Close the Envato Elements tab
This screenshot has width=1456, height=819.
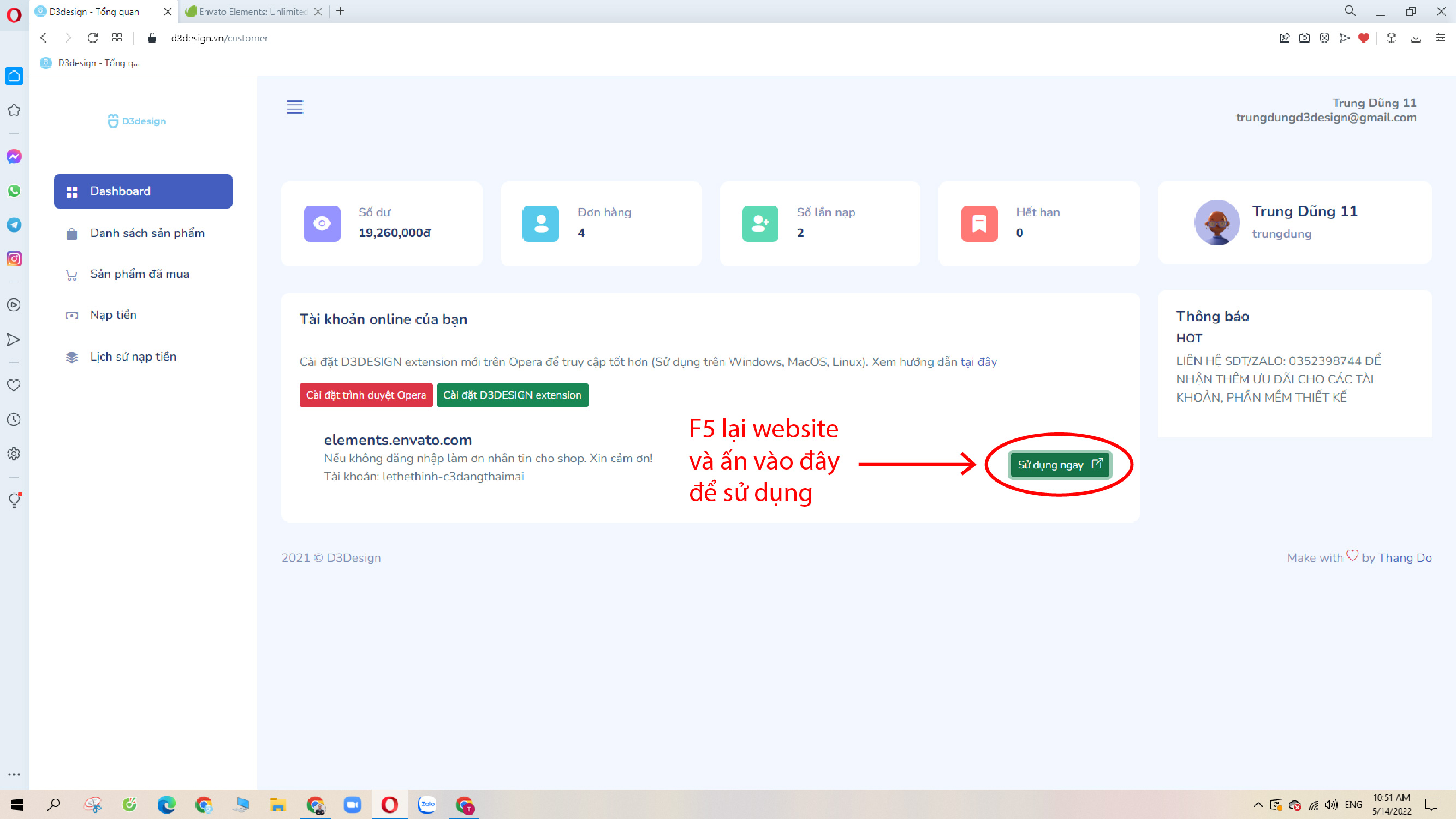point(318,12)
